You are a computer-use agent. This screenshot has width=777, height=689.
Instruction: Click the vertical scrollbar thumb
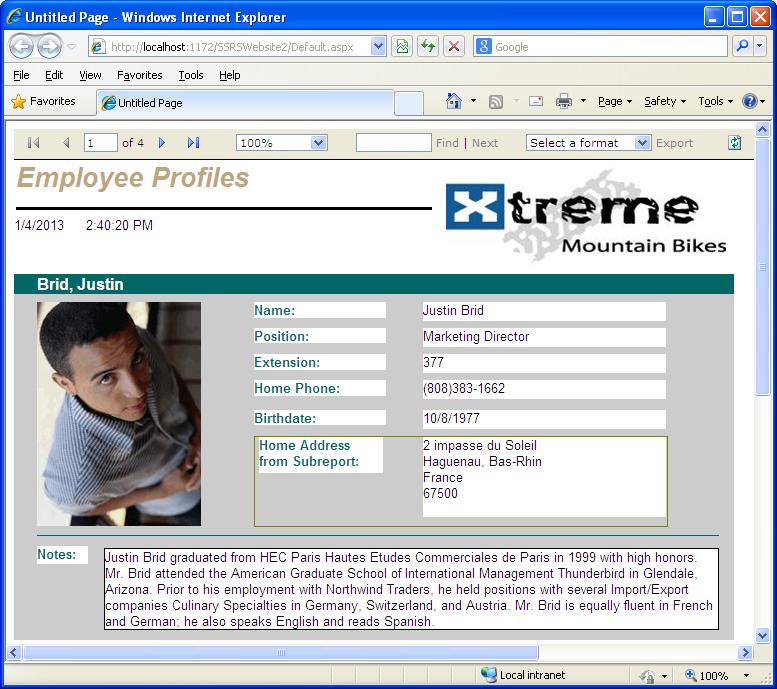tap(762, 266)
